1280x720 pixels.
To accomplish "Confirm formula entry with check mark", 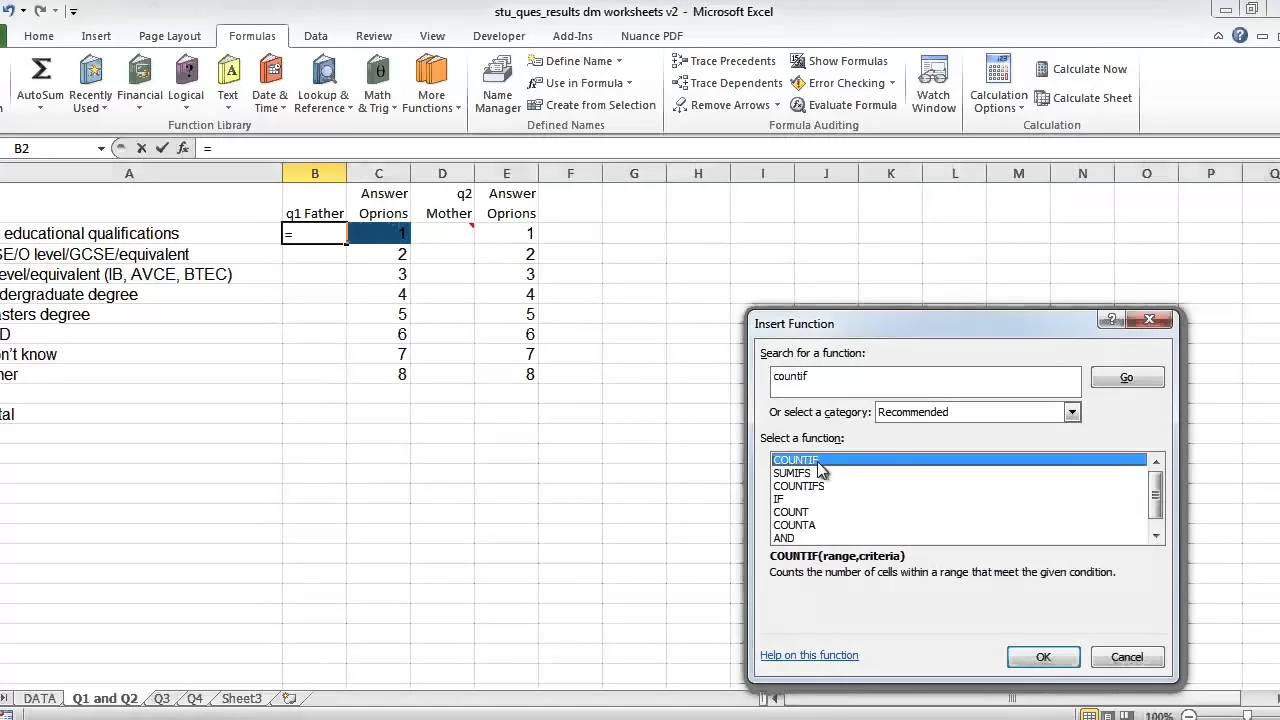I will click(x=162, y=148).
